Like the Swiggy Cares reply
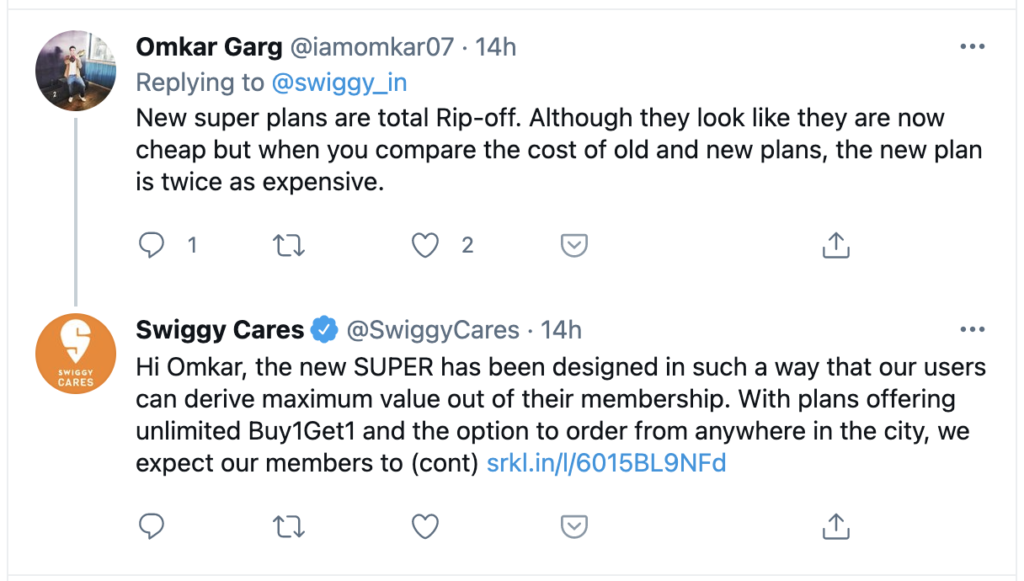The width and height of the screenshot is (1024, 581). [x=426, y=525]
